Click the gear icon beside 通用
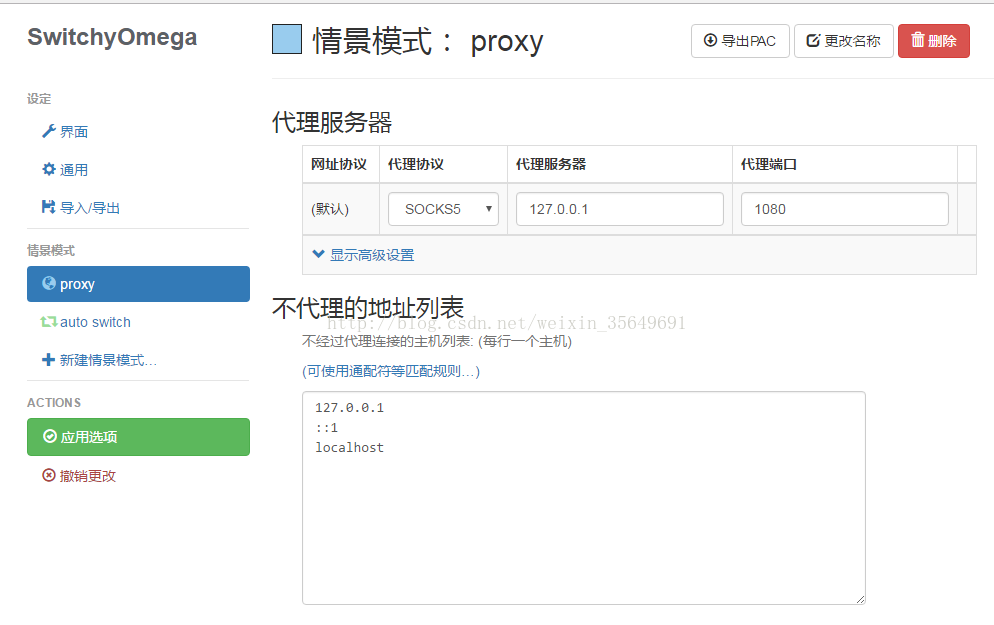 coord(49,169)
